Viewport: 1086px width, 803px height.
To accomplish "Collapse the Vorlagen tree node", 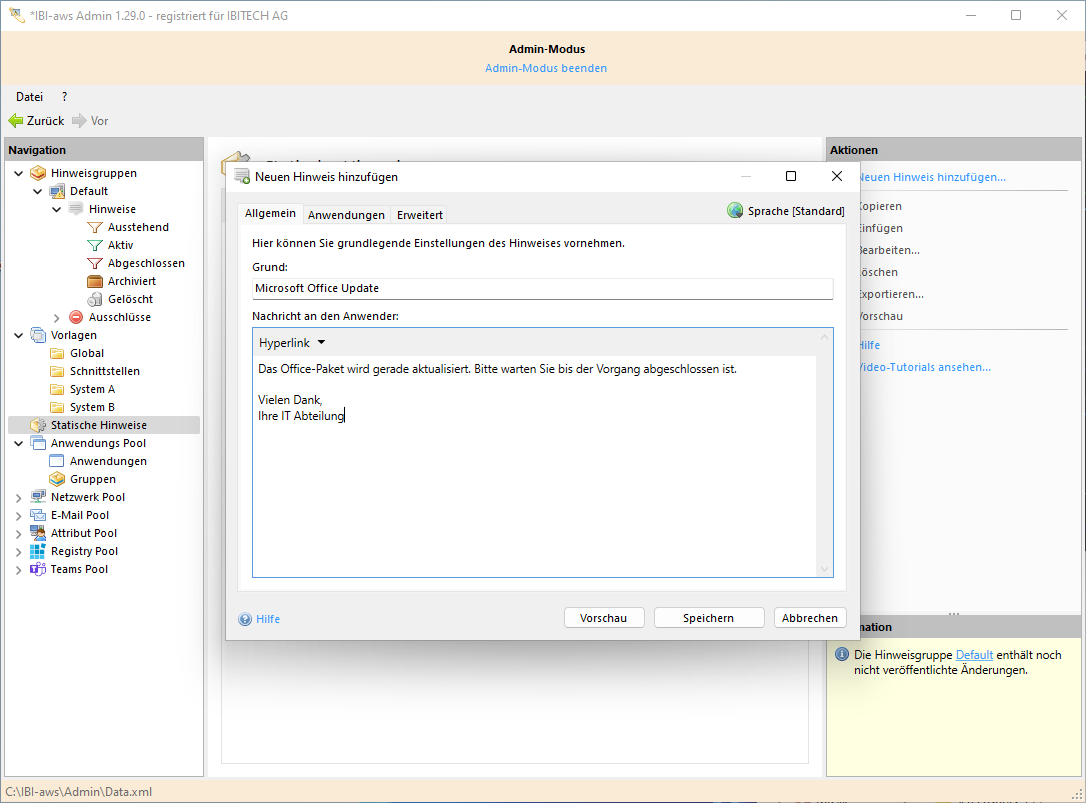I will [19, 335].
